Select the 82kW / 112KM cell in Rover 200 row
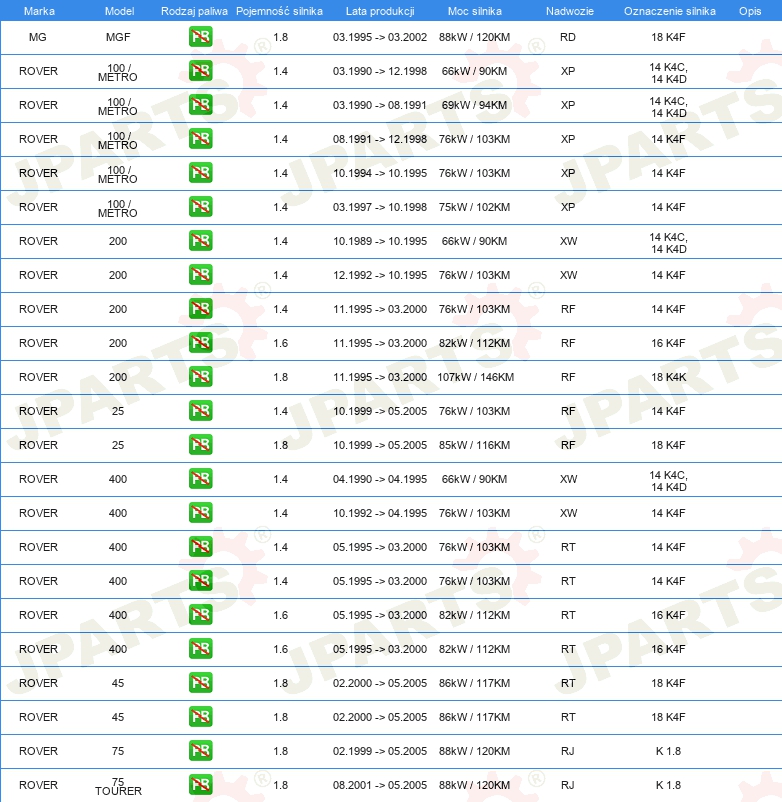 (x=474, y=343)
